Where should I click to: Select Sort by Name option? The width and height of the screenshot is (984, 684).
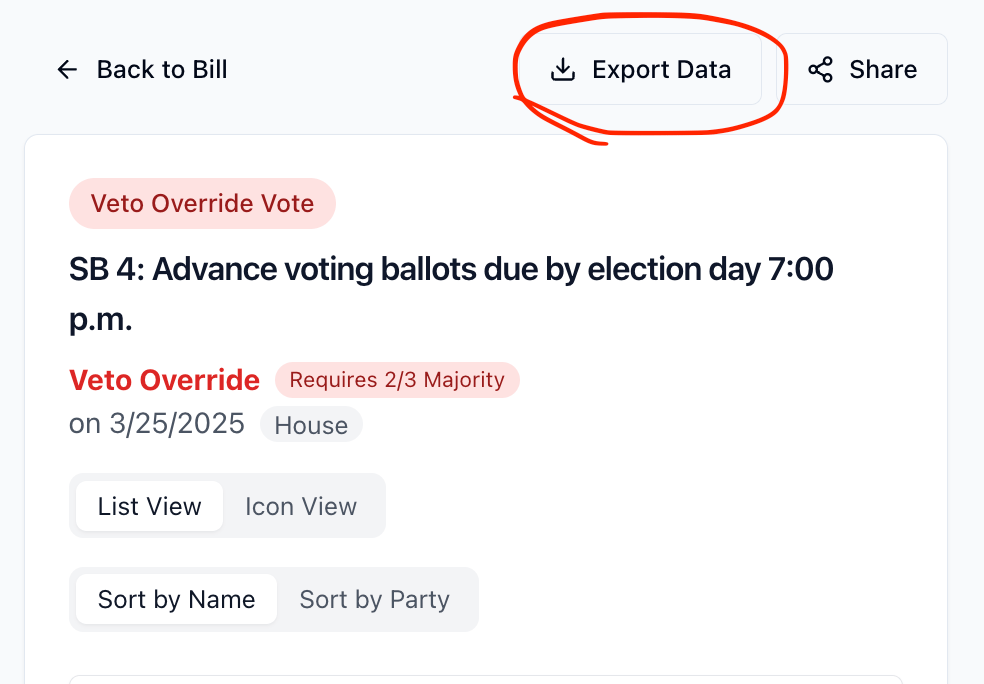(176, 599)
